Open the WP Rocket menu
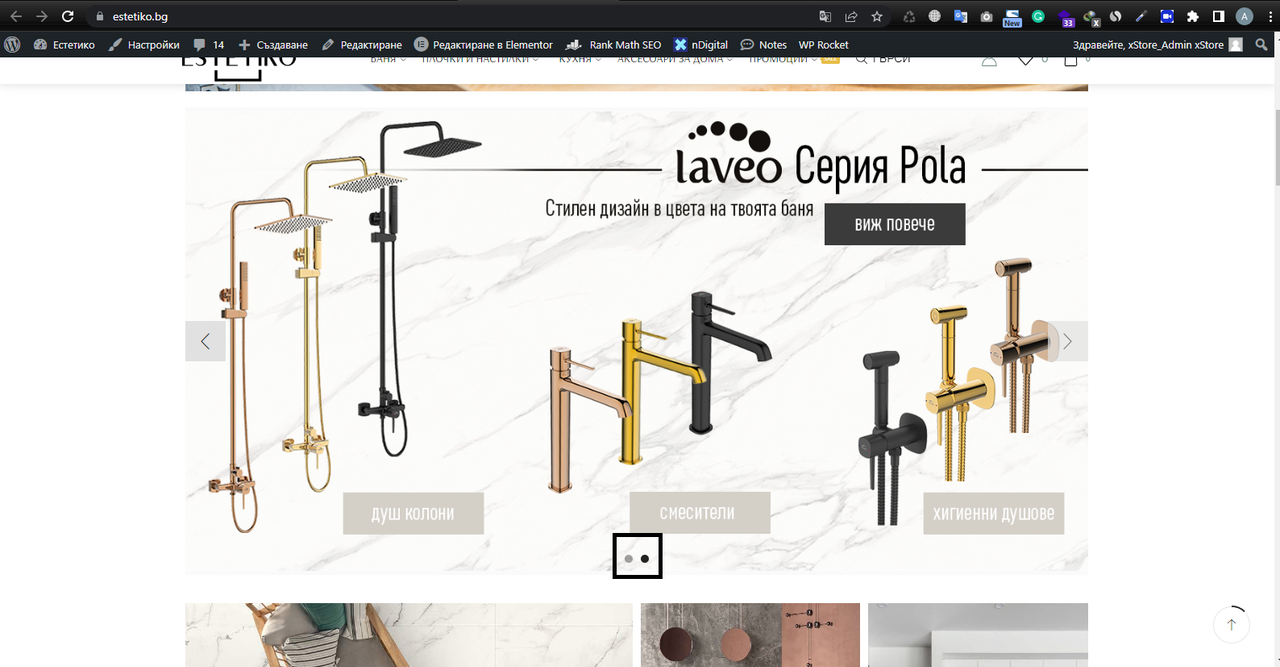The width and height of the screenshot is (1280, 667). 823,45
